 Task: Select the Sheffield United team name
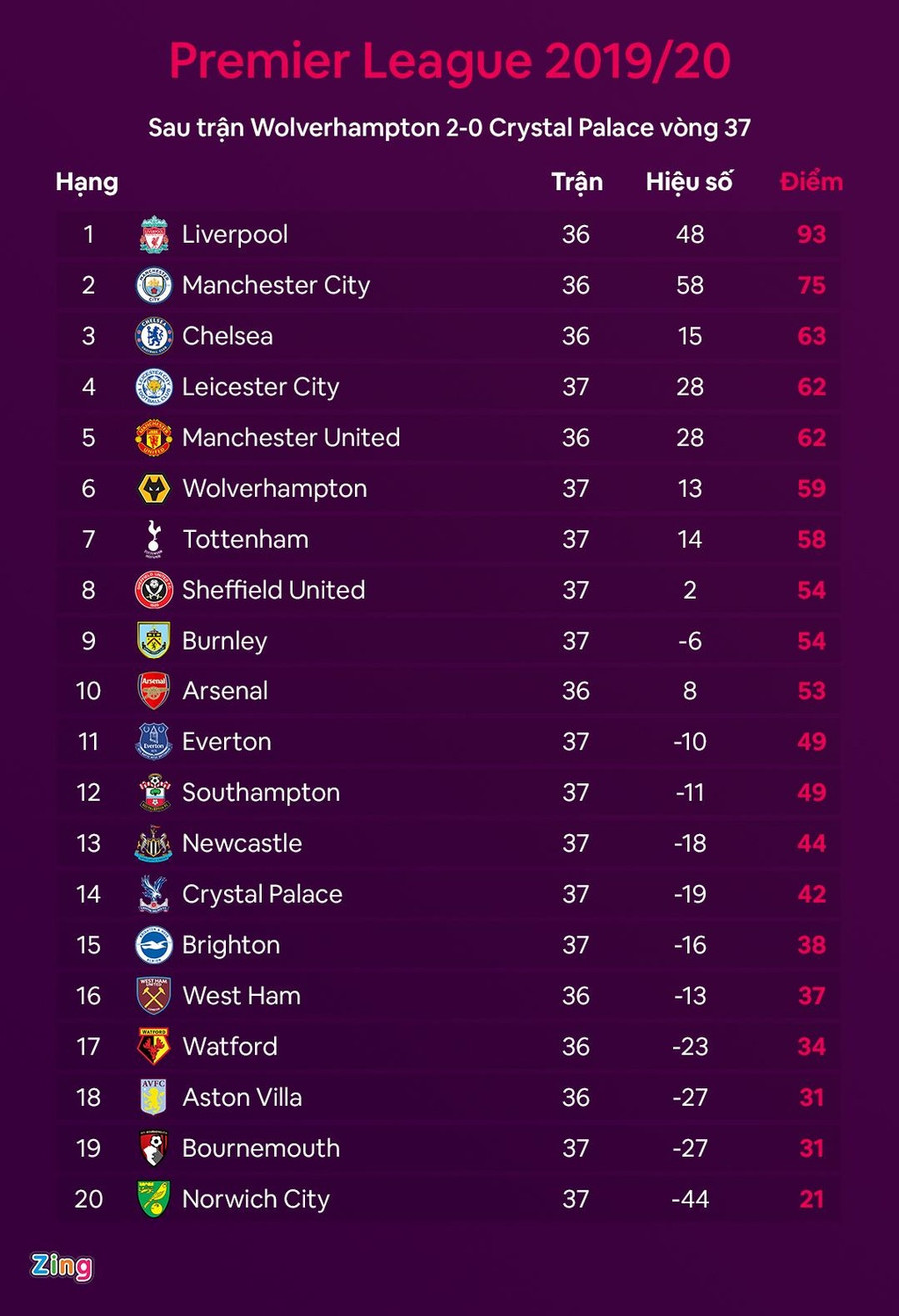pyautogui.click(x=273, y=590)
